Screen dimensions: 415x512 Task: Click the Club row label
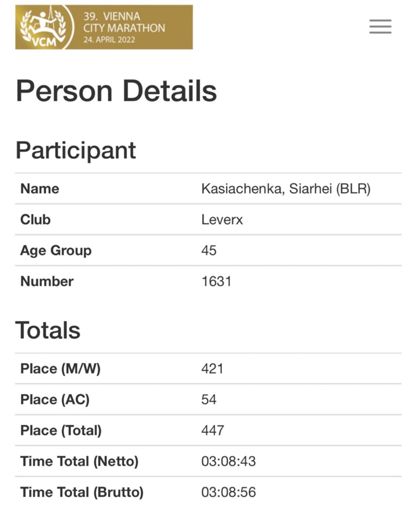click(x=35, y=220)
